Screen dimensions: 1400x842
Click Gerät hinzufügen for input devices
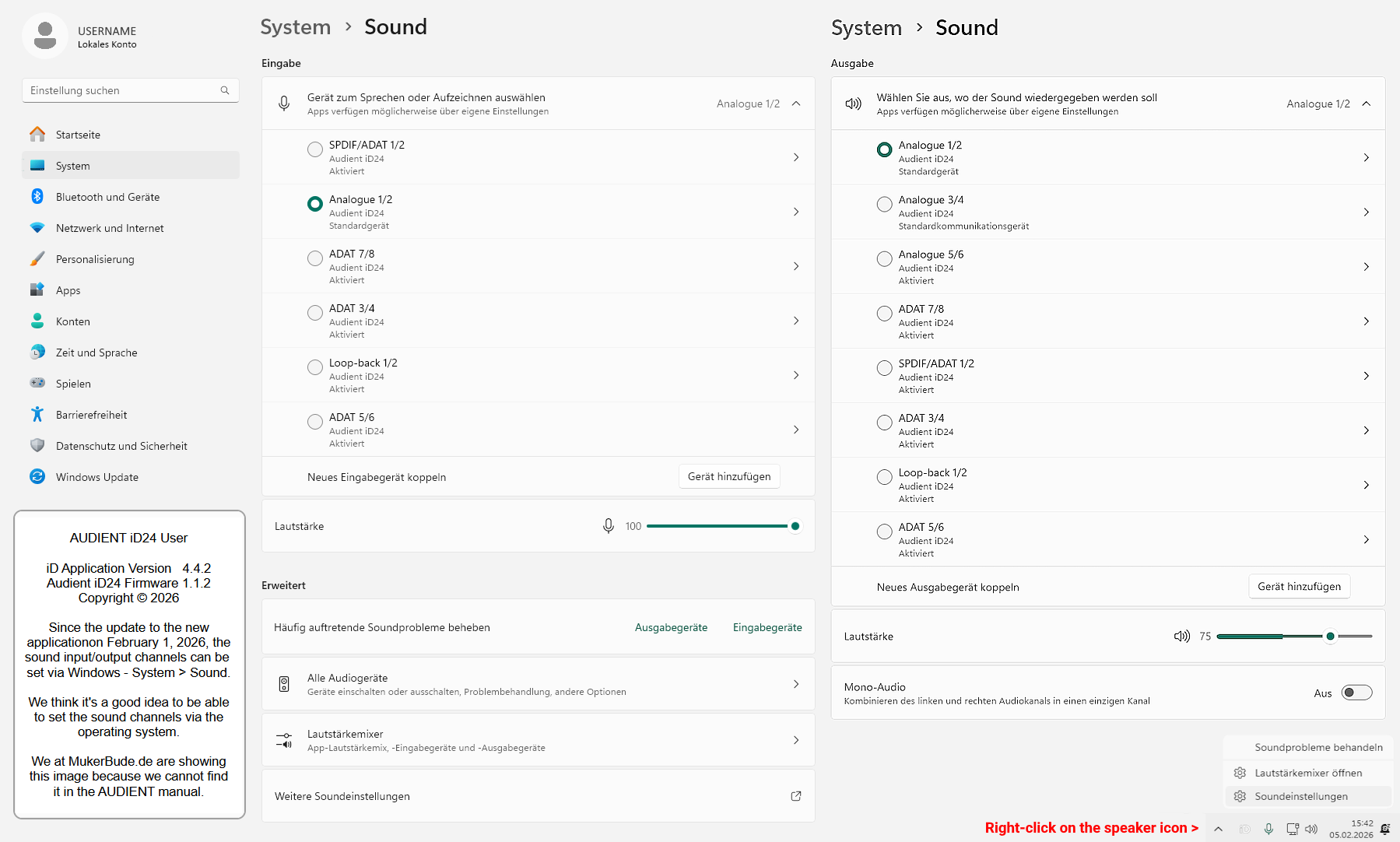point(729,476)
